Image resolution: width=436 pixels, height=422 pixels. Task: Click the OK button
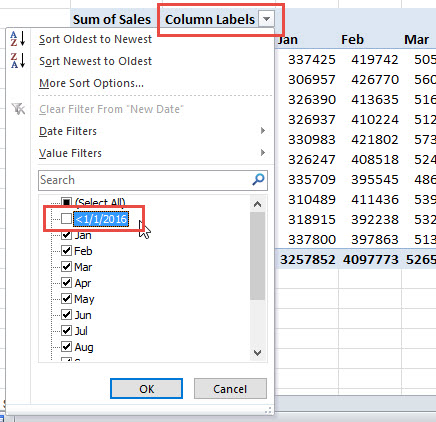coord(146,388)
